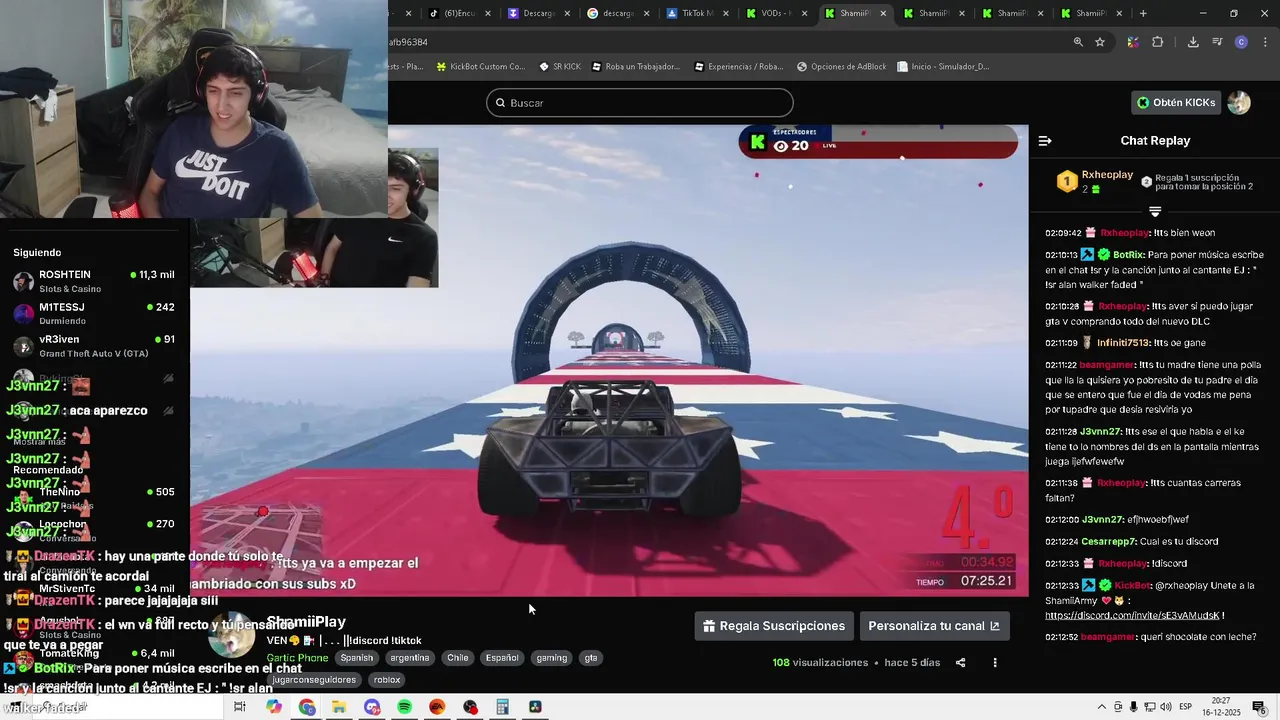The height and width of the screenshot is (720, 1280).
Task: Open the user avatar menu beside Obtén KICKs
Action: pos(1239,103)
